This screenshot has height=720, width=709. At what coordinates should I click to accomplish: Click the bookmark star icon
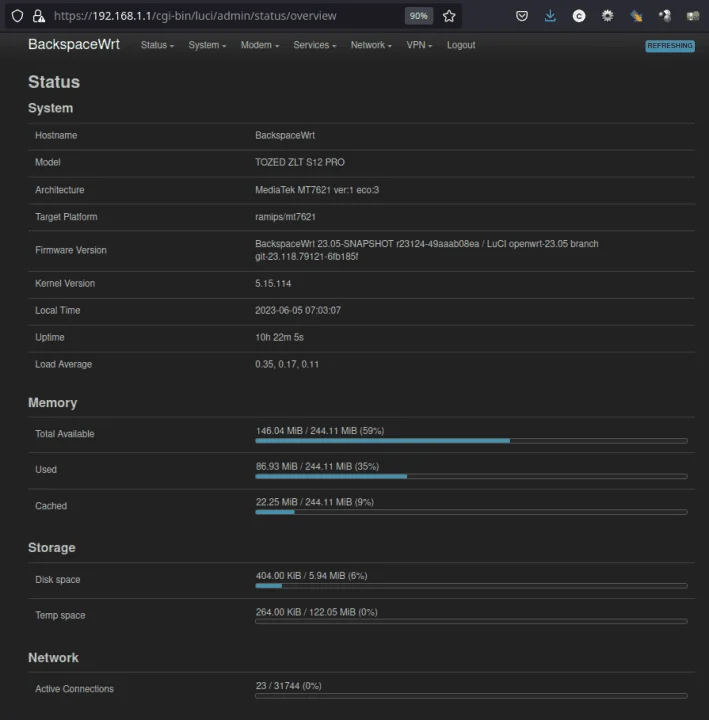(449, 16)
